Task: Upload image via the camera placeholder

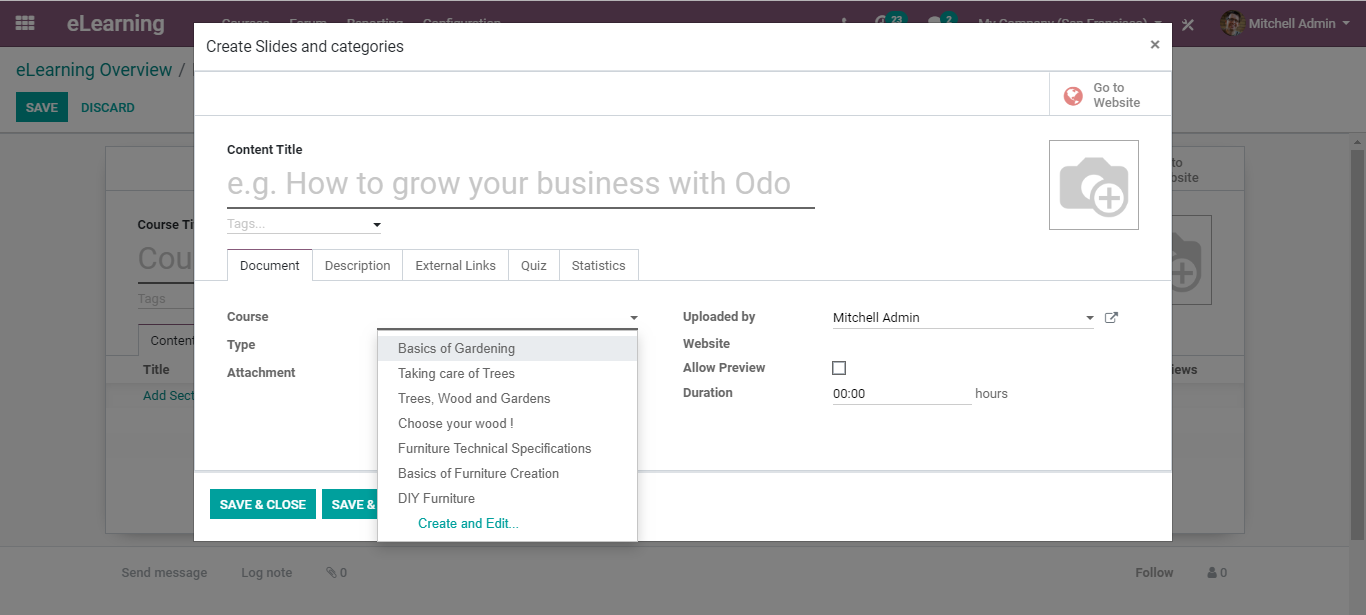Action: tap(1093, 185)
